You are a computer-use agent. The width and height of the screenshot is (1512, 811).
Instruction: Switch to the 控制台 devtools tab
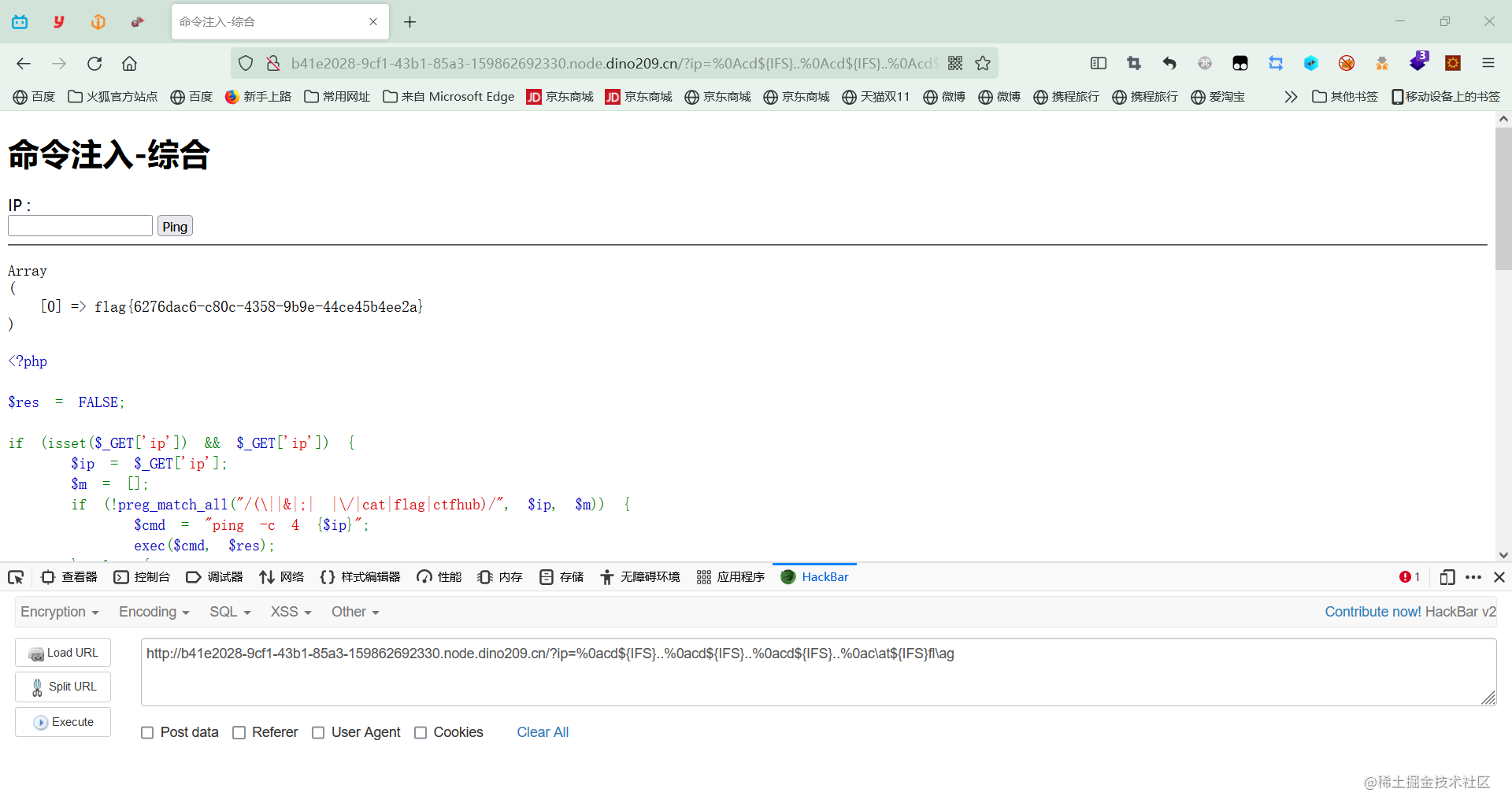click(x=142, y=577)
